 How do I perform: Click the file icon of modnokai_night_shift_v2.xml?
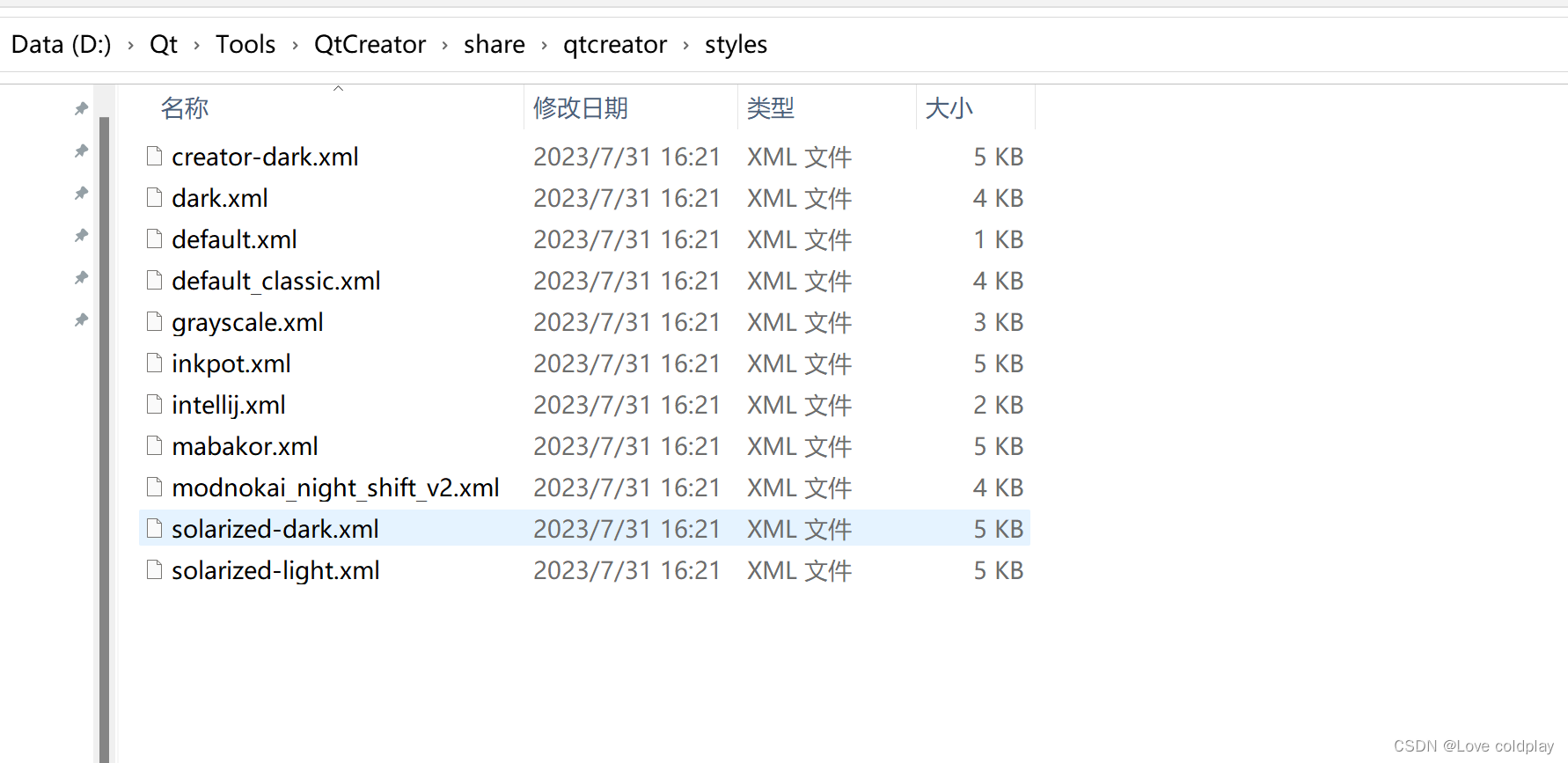pos(154,488)
